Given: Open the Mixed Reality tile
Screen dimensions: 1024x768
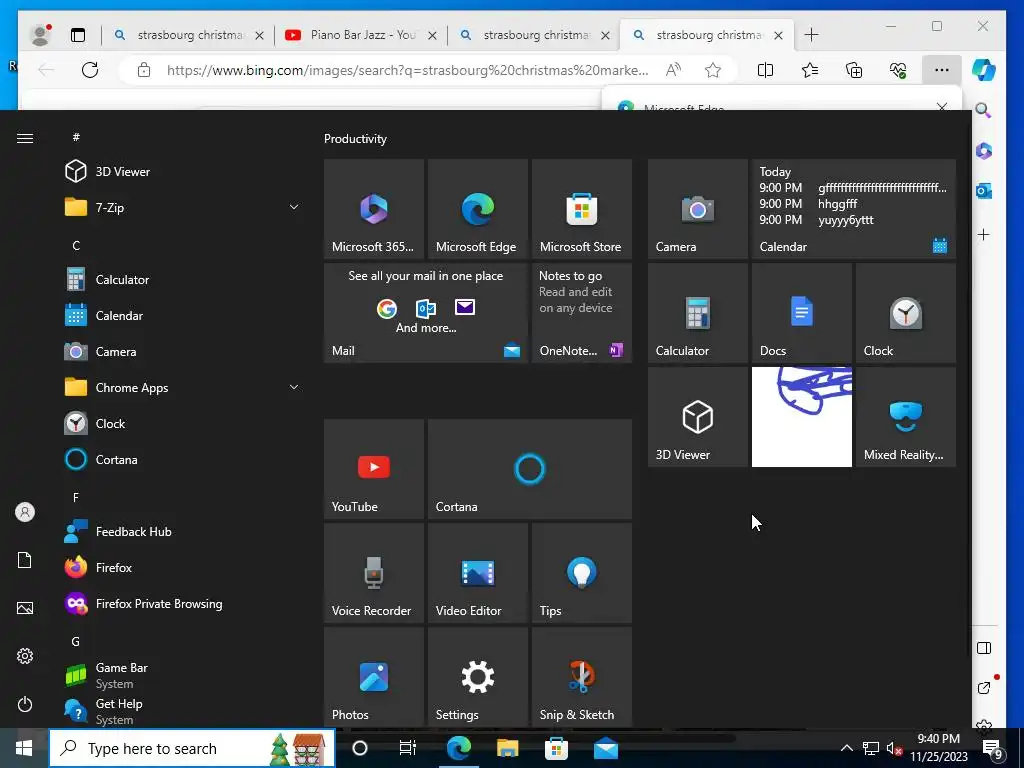Looking at the screenshot, I should pyautogui.click(x=906, y=417).
